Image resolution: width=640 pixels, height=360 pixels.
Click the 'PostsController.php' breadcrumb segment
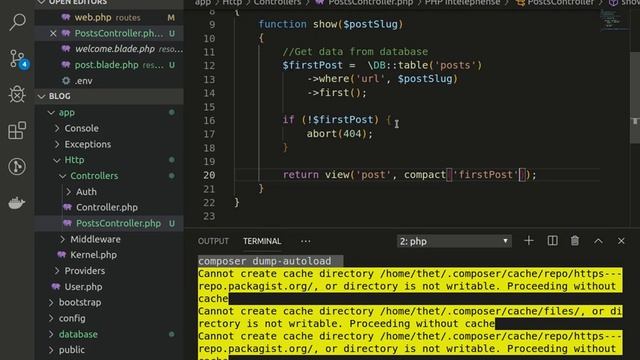click(371, 2)
